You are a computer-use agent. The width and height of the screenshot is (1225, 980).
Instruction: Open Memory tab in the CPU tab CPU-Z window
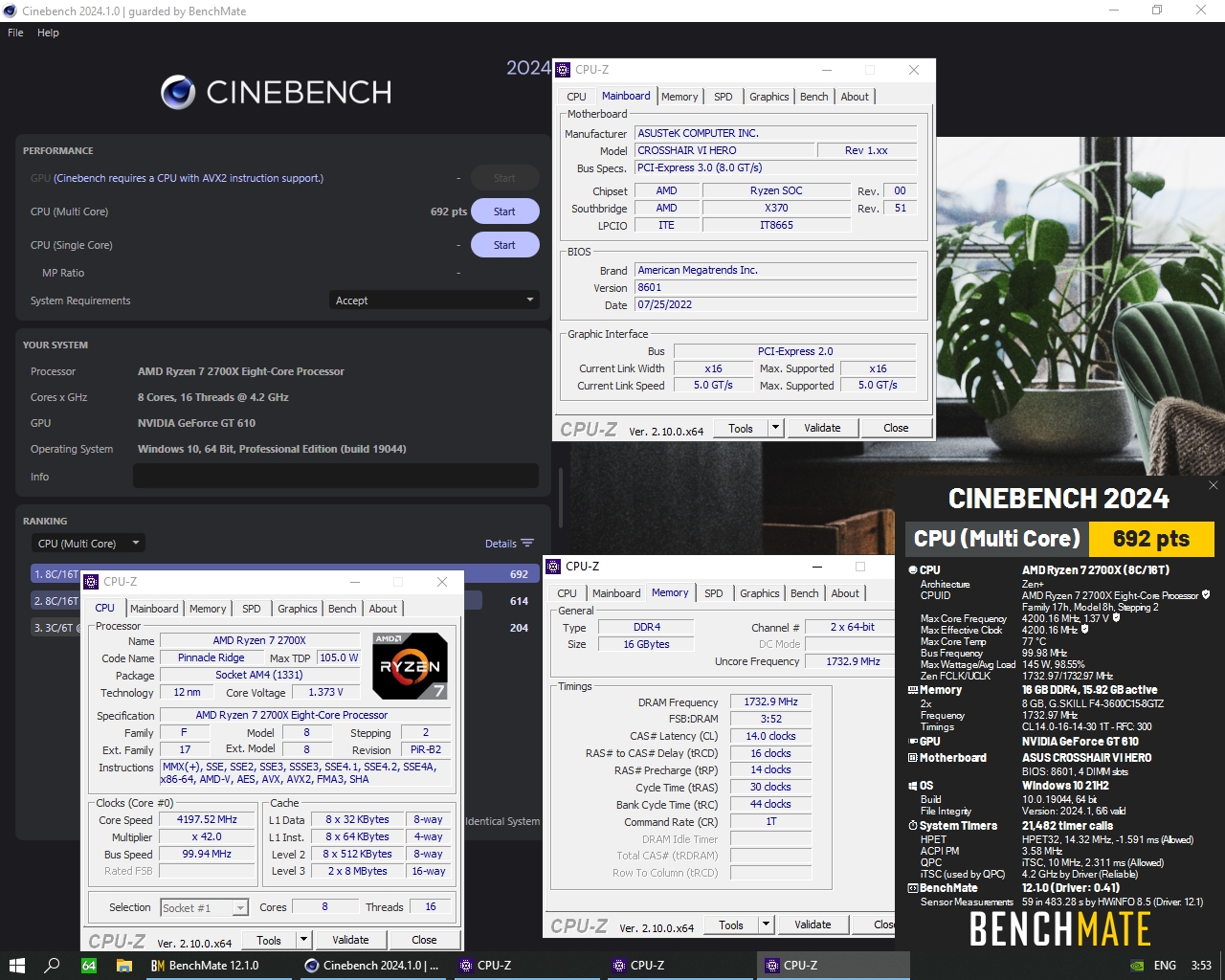point(208,609)
